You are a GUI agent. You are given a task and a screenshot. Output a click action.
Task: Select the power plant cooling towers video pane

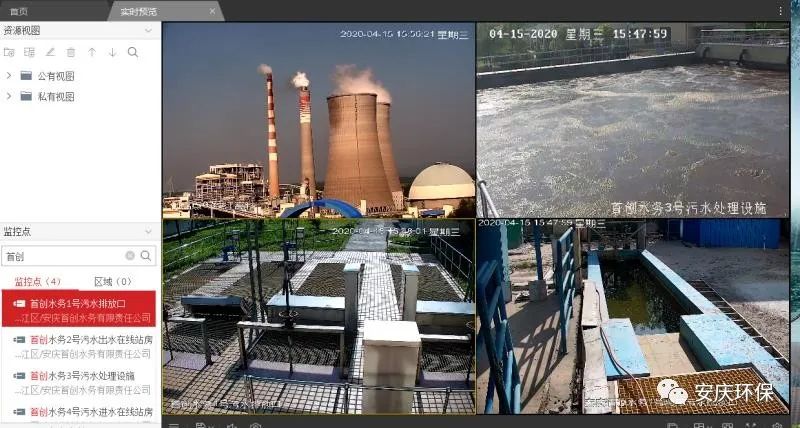tap(319, 120)
